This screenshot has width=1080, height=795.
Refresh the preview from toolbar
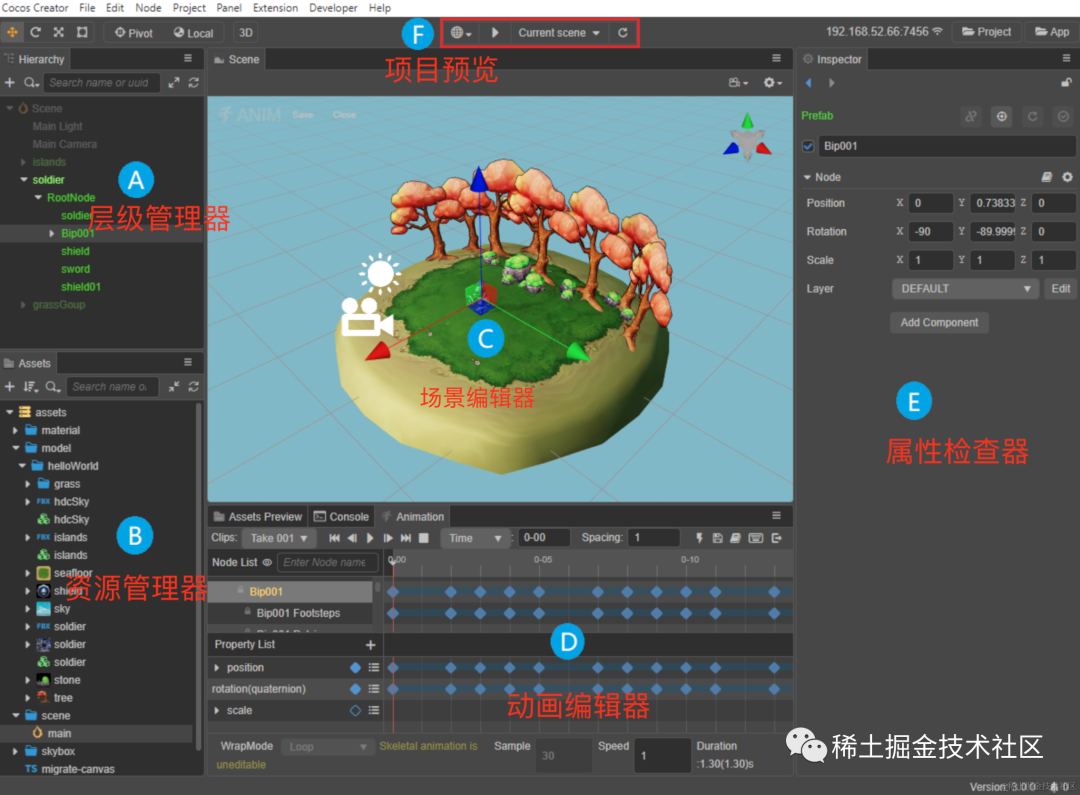pyautogui.click(x=623, y=32)
